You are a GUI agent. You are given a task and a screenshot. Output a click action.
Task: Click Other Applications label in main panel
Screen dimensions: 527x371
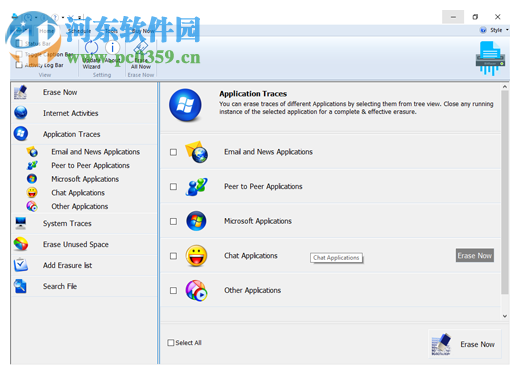click(x=252, y=290)
